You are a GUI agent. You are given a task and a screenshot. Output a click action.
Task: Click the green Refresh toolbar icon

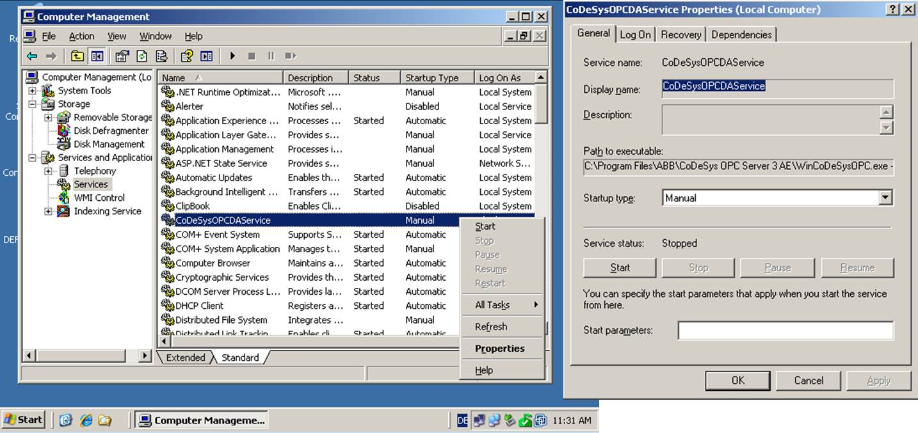click(x=142, y=56)
